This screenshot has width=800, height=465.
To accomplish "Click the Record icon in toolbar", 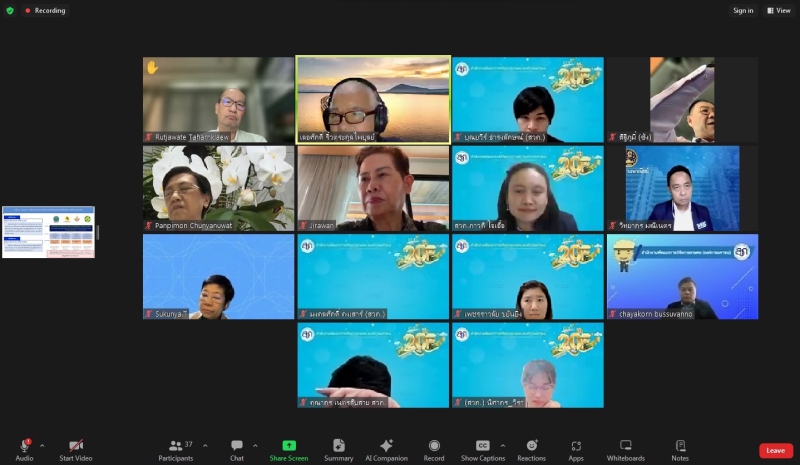I will 434,446.
